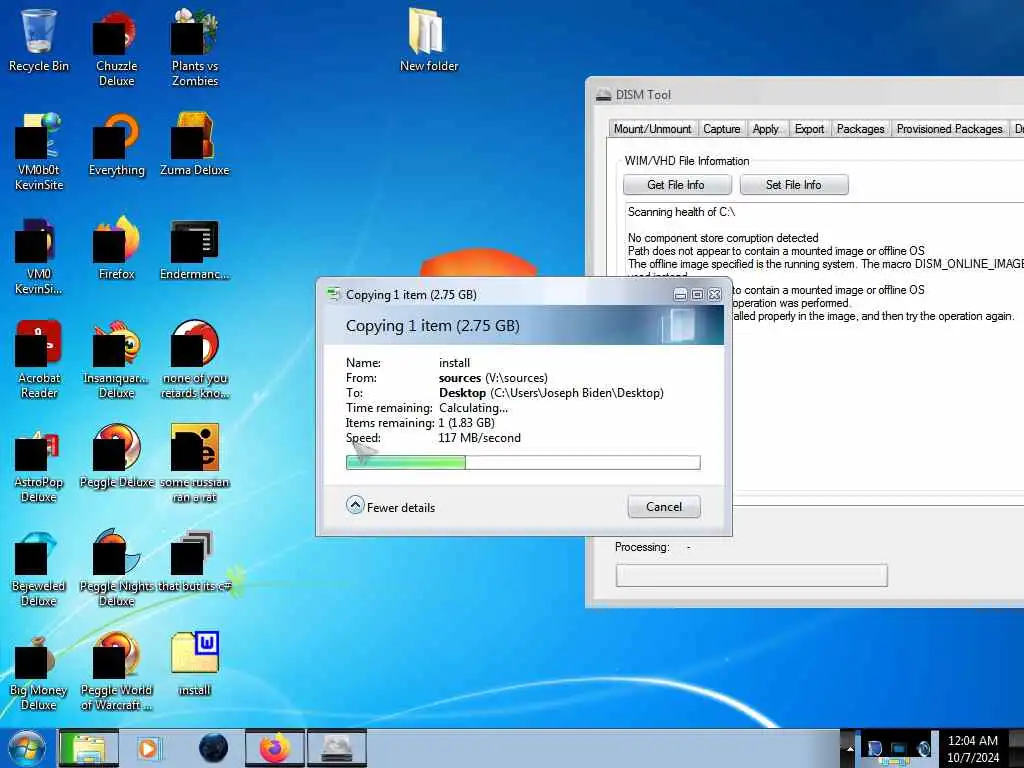Click the 117 MB/second speed value
Screen dimensions: 1024x768
[479, 438]
